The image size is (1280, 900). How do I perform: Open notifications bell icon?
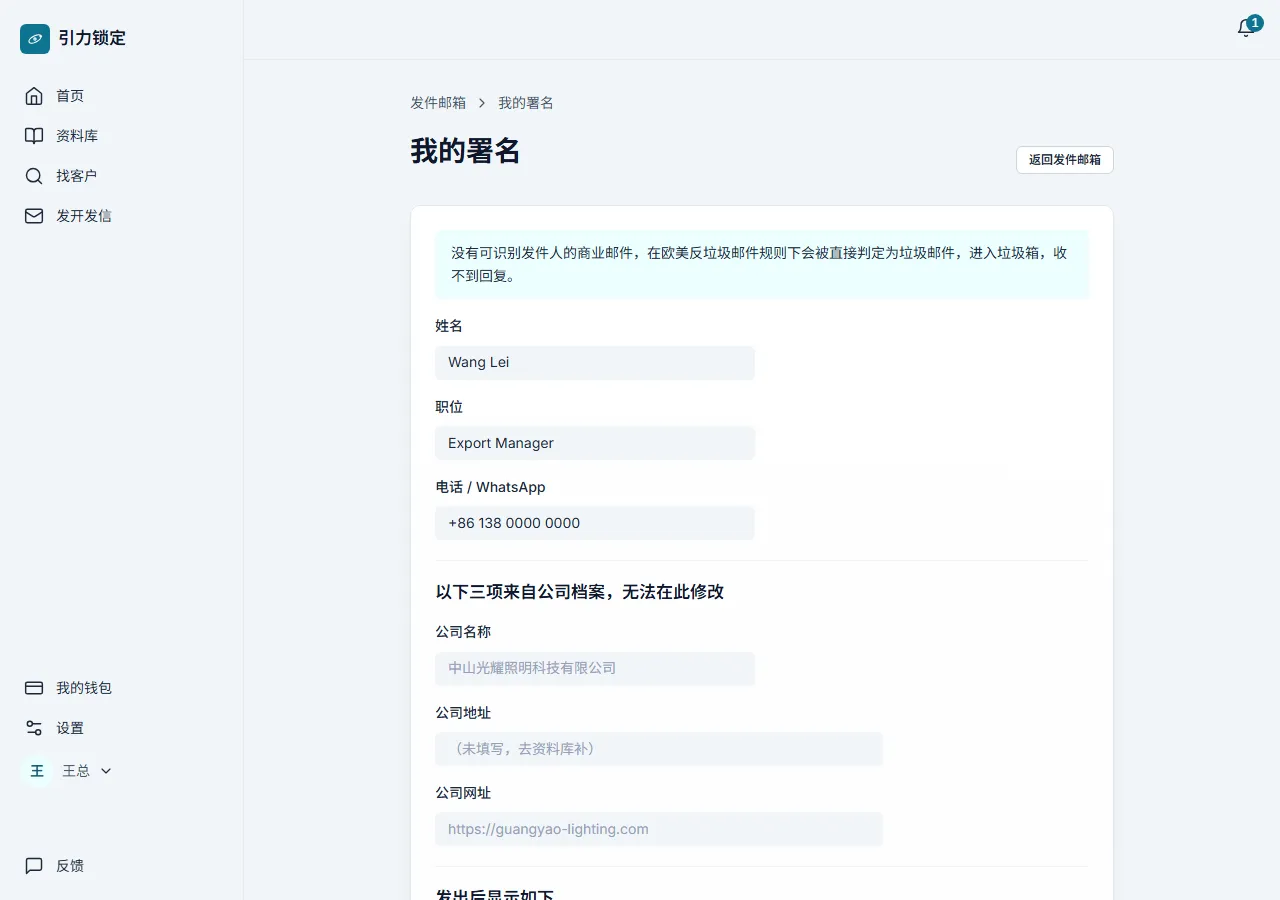click(1246, 28)
